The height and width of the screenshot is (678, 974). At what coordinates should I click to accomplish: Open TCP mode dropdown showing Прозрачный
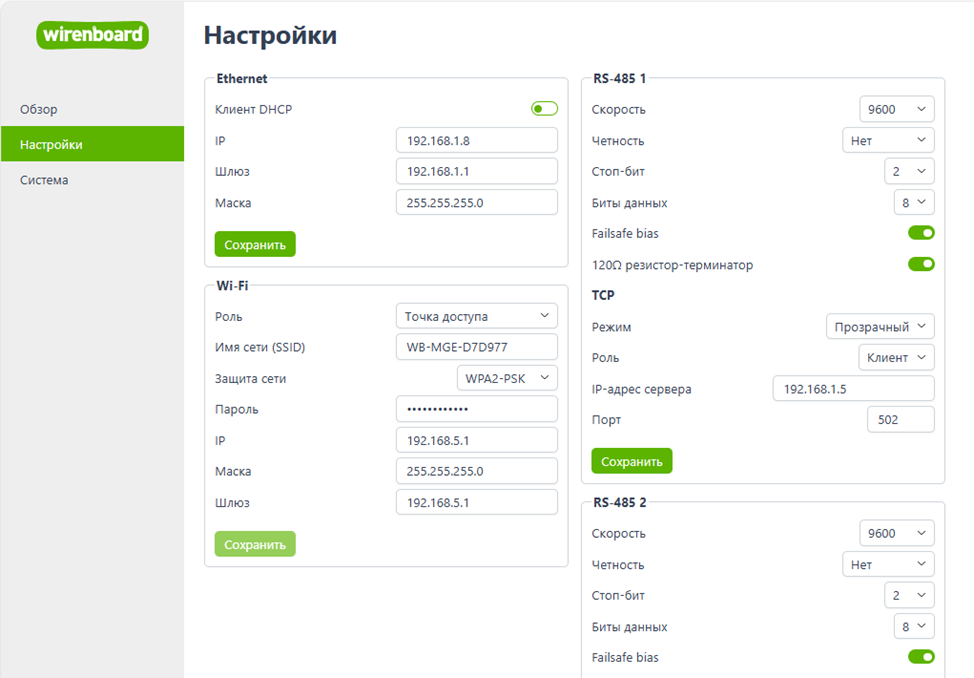880,326
